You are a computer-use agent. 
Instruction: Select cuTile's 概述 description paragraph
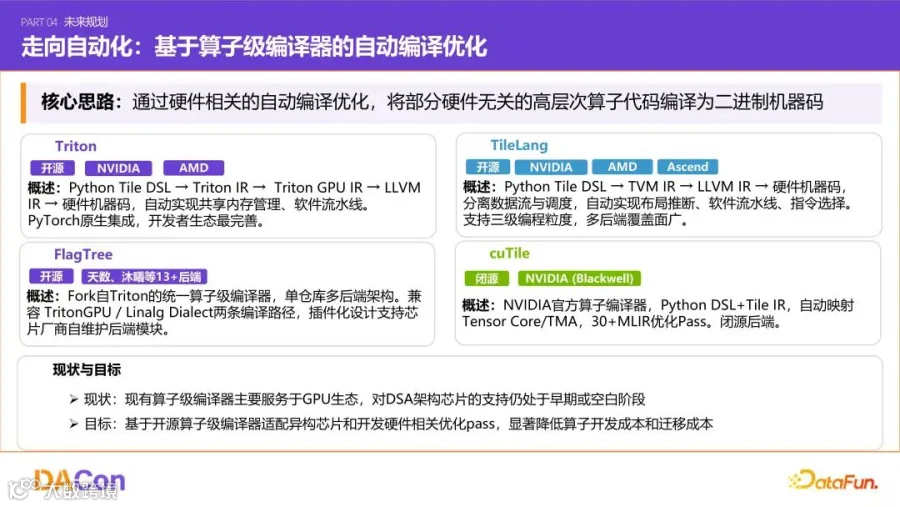pos(658,314)
